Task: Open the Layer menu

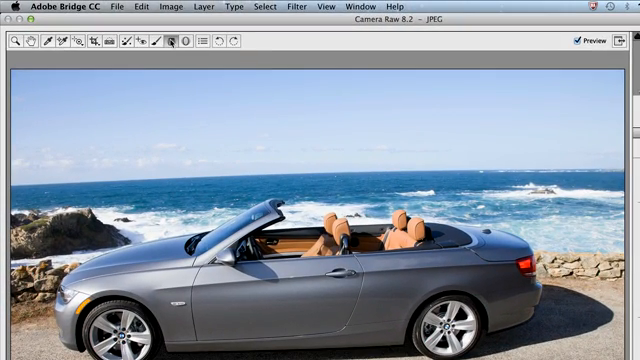Action: click(x=204, y=7)
